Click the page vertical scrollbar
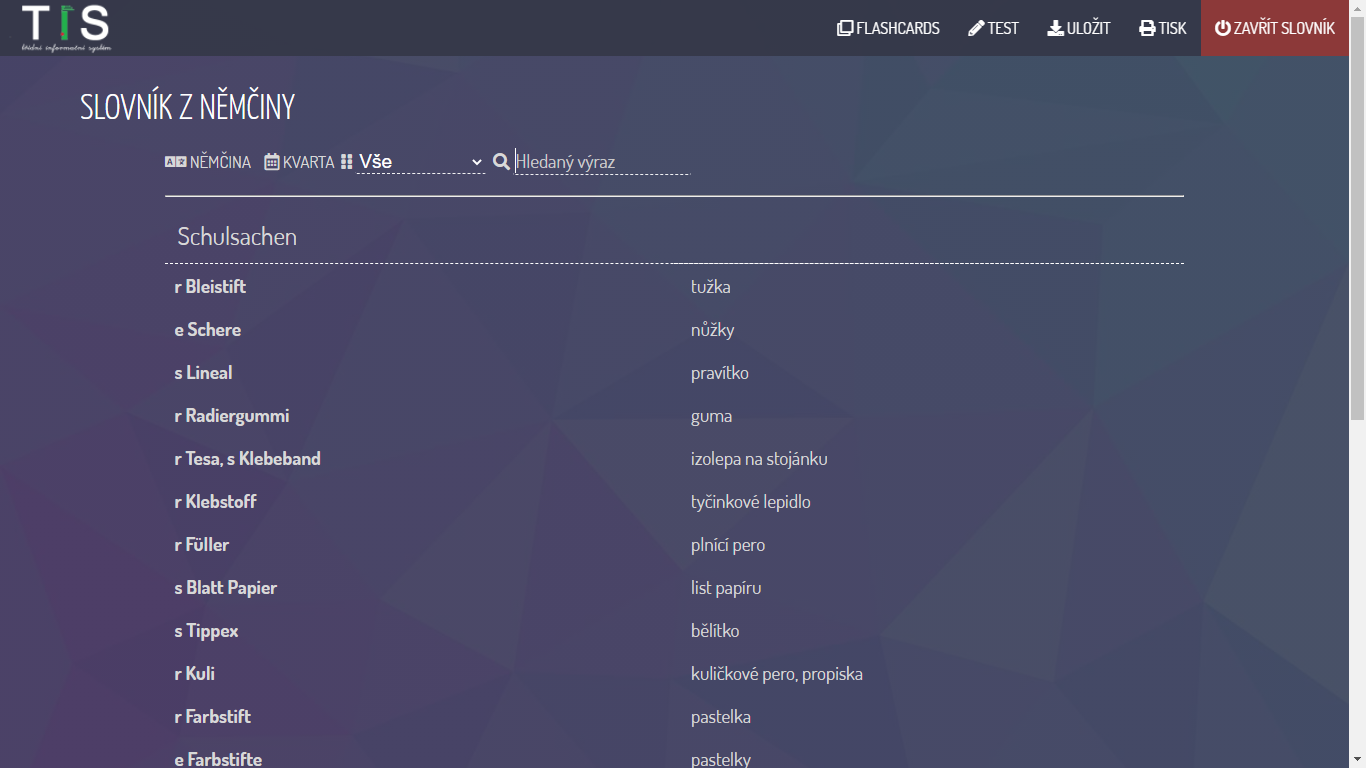Screen dimensions: 1366x768 point(1357,400)
